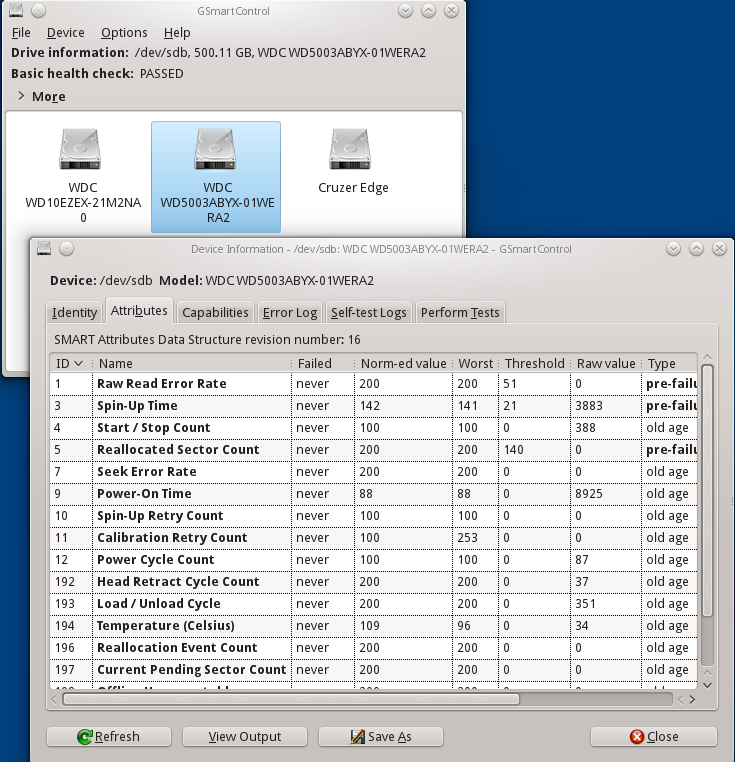Viewport: 735px width, 762px height.
Task: Click the Device Information window app icon
Action: pyautogui.click(x=44, y=248)
